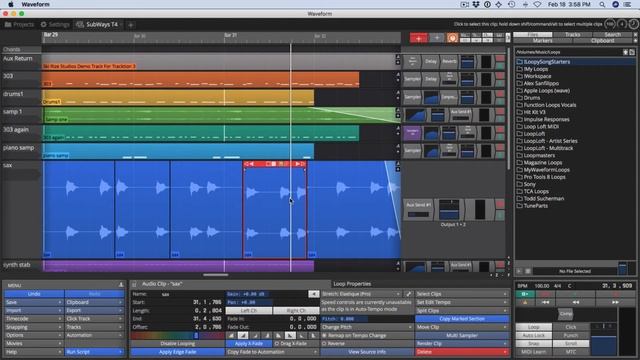Toggle Remap on Tempo Change option
The image size is (640, 360).
(x=367, y=336)
